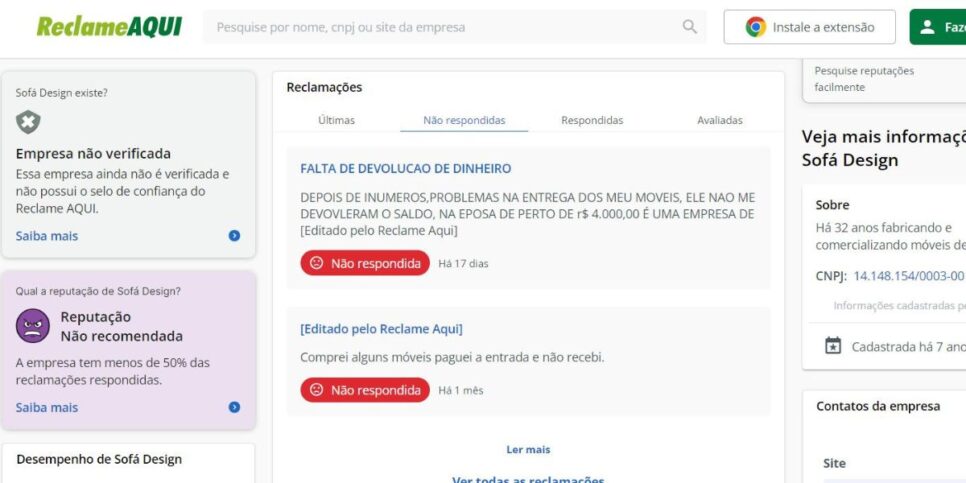Viewport: 966px width, 483px height.
Task: Click Não respondida badge dated Há 1 mês
Action: click(x=365, y=390)
